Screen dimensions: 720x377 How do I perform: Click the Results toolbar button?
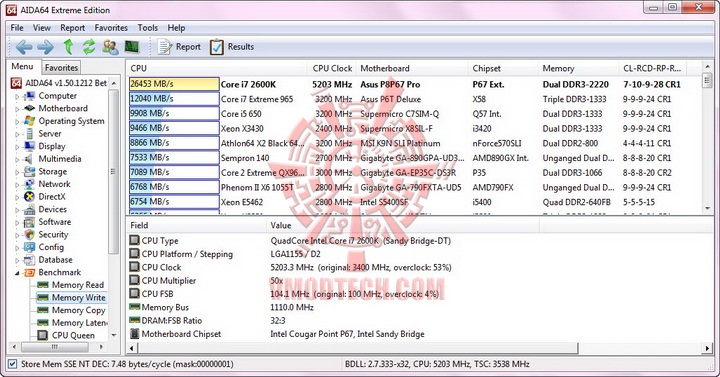click(232, 46)
